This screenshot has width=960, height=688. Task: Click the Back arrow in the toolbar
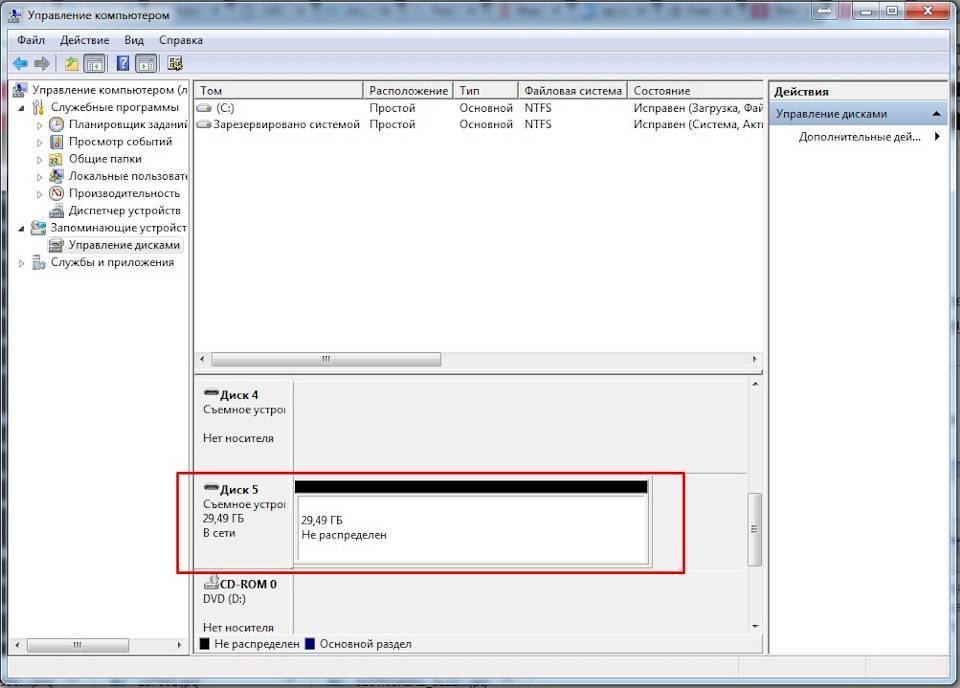(x=19, y=64)
